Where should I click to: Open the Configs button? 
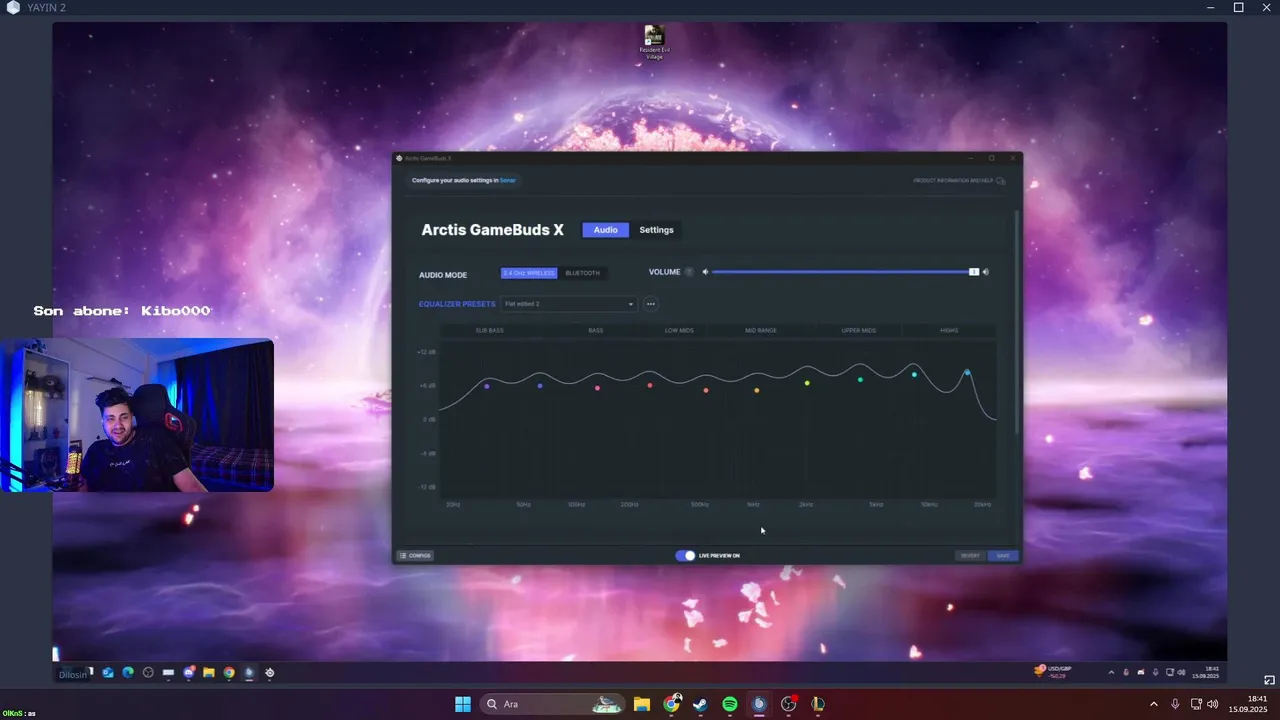[x=415, y=556]
